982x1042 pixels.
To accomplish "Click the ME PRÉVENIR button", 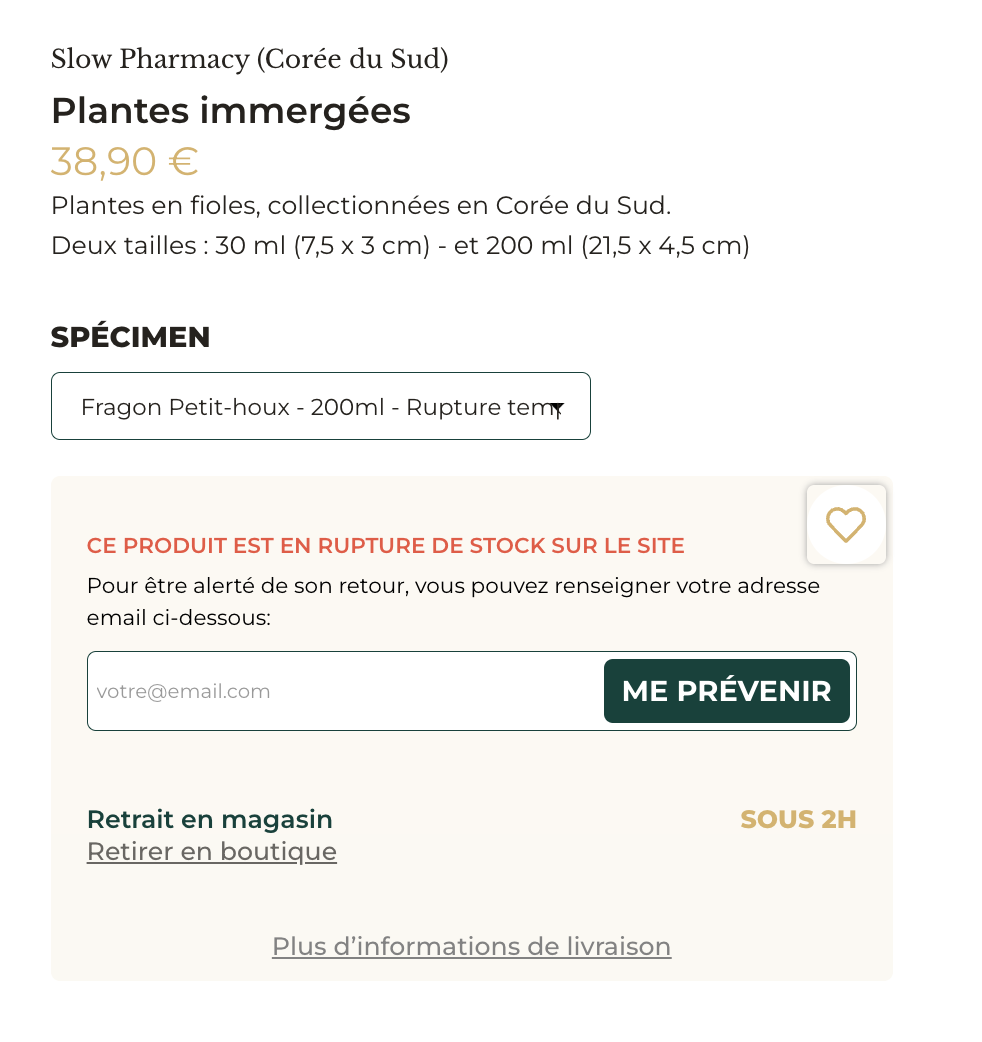I will pyautogui.click(x=727, y=691).
